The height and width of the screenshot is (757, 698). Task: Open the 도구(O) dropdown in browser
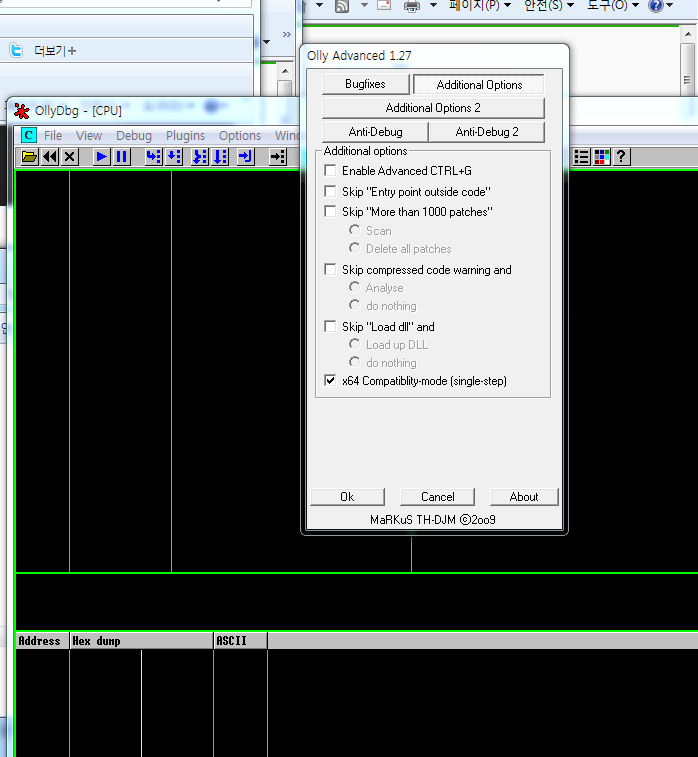[x=613, y=5]
